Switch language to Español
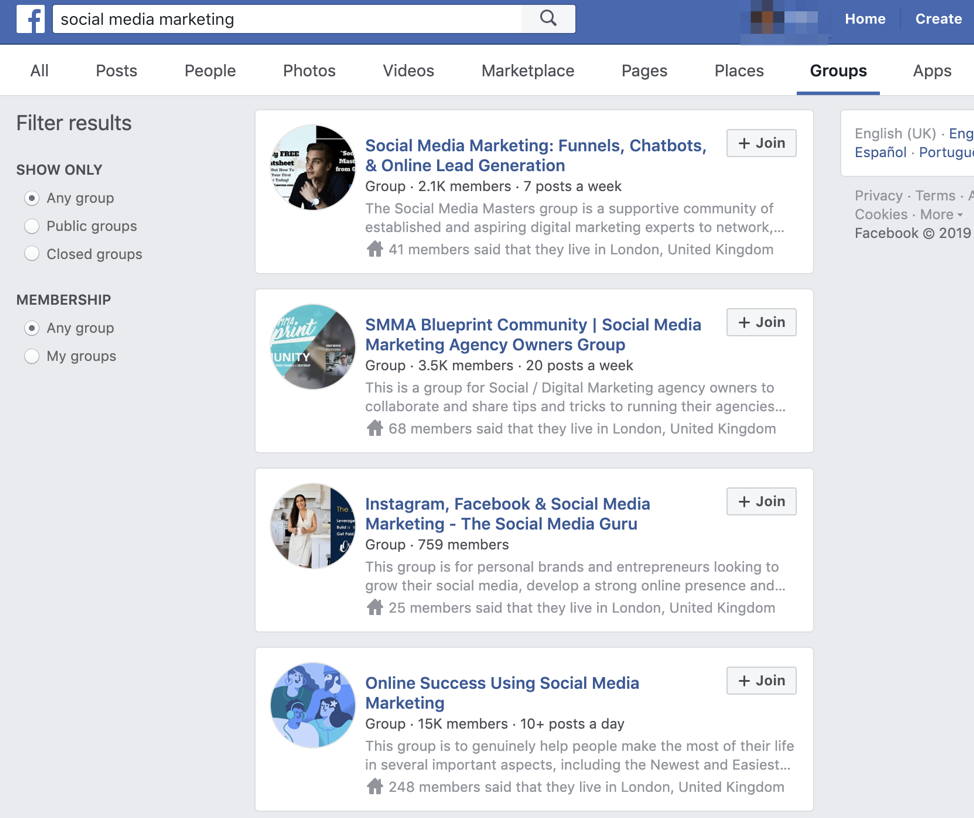The height and width of the screenshot is (818, 974). pyautogui.click(x=880, y=152)
